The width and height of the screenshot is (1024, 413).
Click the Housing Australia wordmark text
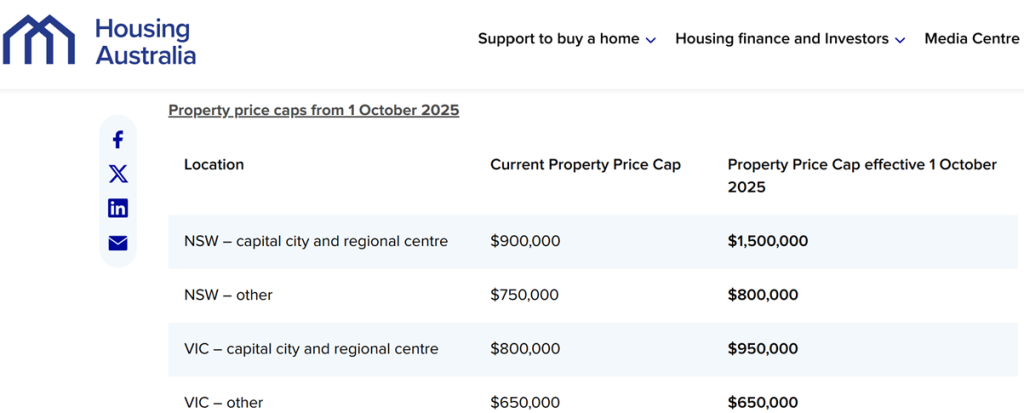(145, 42)
